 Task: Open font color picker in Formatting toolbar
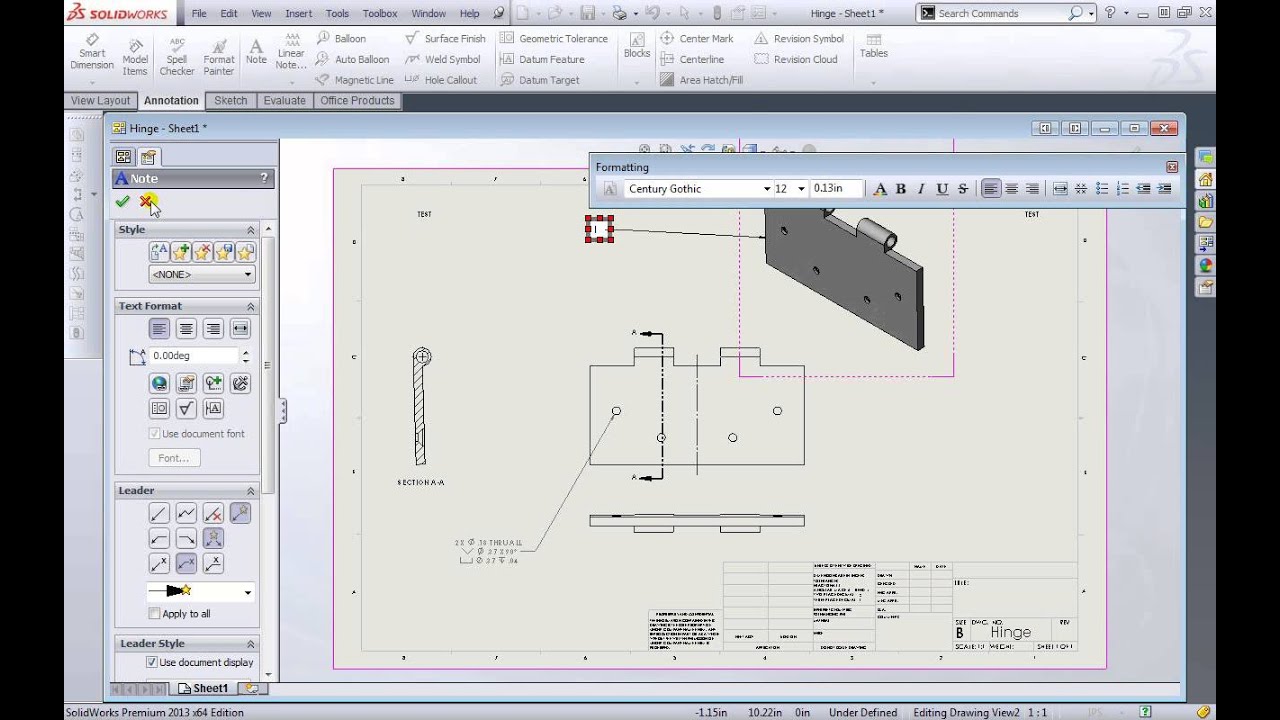(x=880, y=189)
